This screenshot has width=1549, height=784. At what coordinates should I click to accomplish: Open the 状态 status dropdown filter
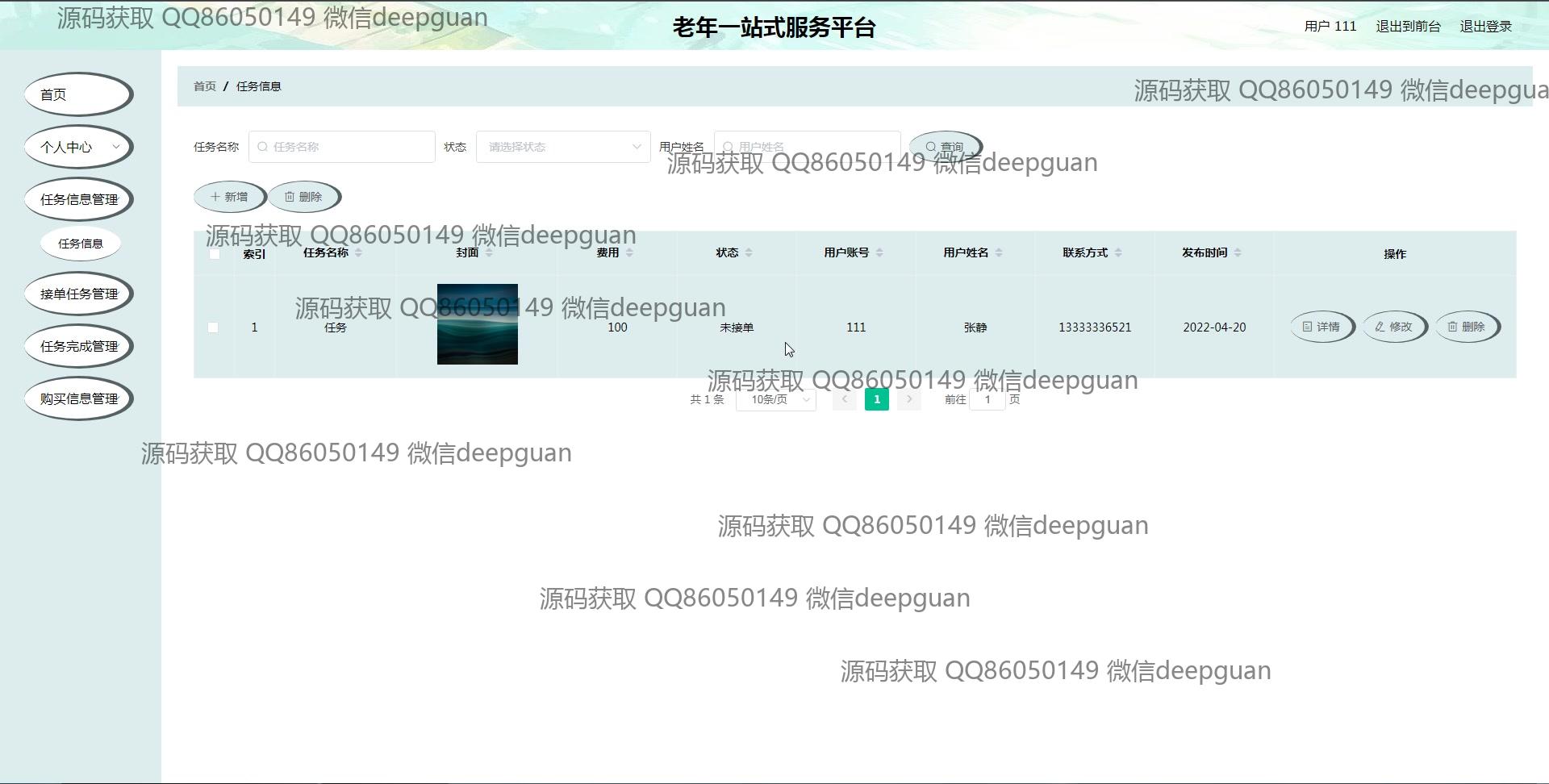coord(563,147)
